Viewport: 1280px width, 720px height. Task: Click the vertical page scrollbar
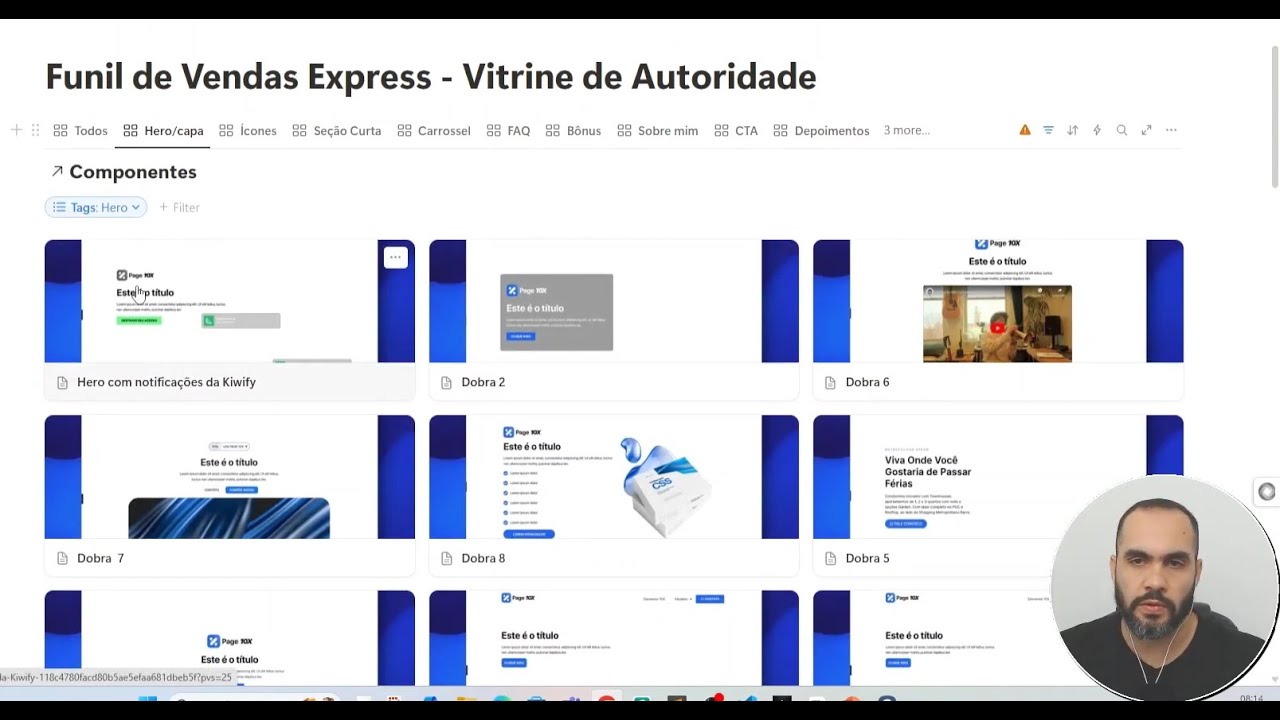[1274, 116]
